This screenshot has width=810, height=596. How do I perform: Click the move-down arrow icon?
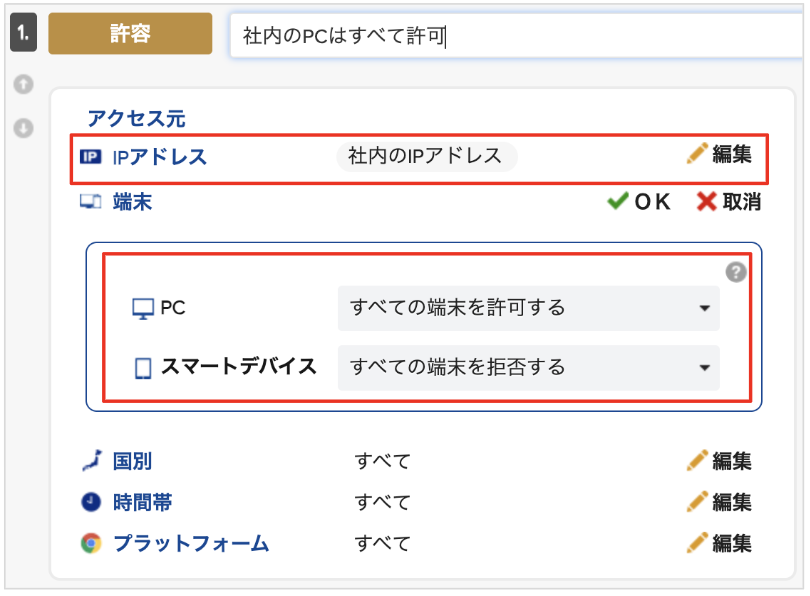[x=23, y=128]
